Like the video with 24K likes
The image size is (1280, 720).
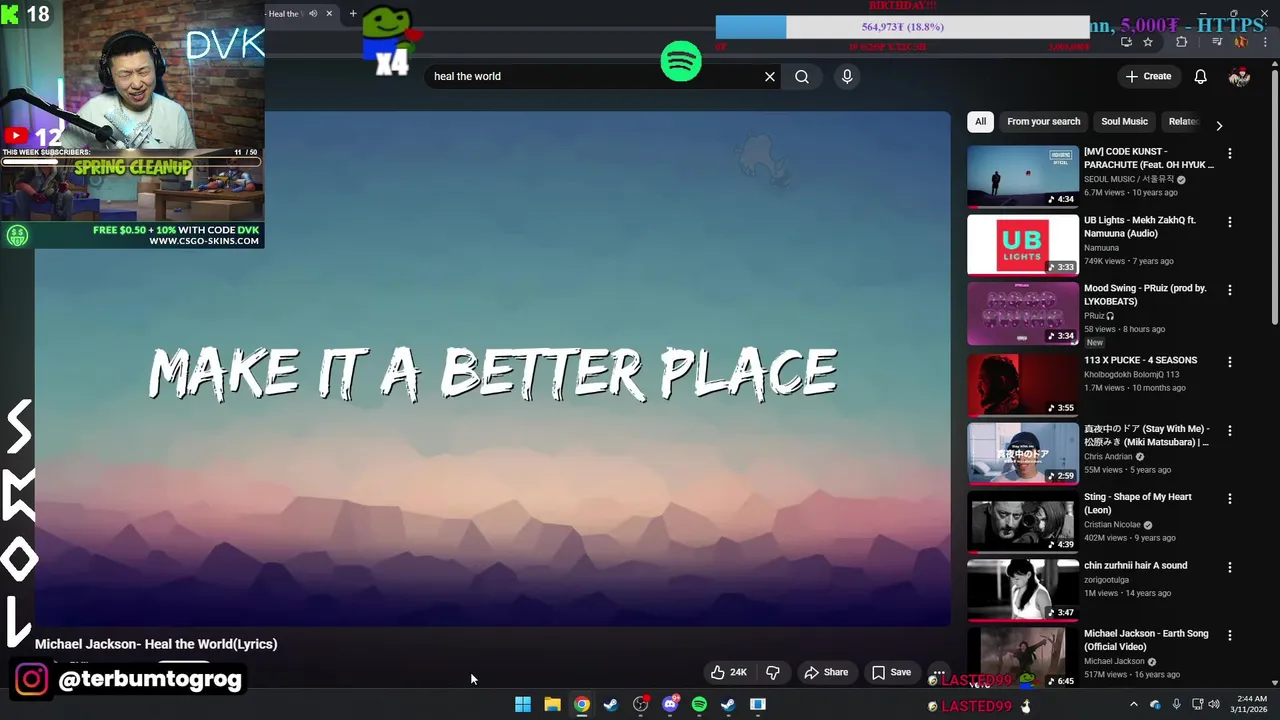coord(729,672)
